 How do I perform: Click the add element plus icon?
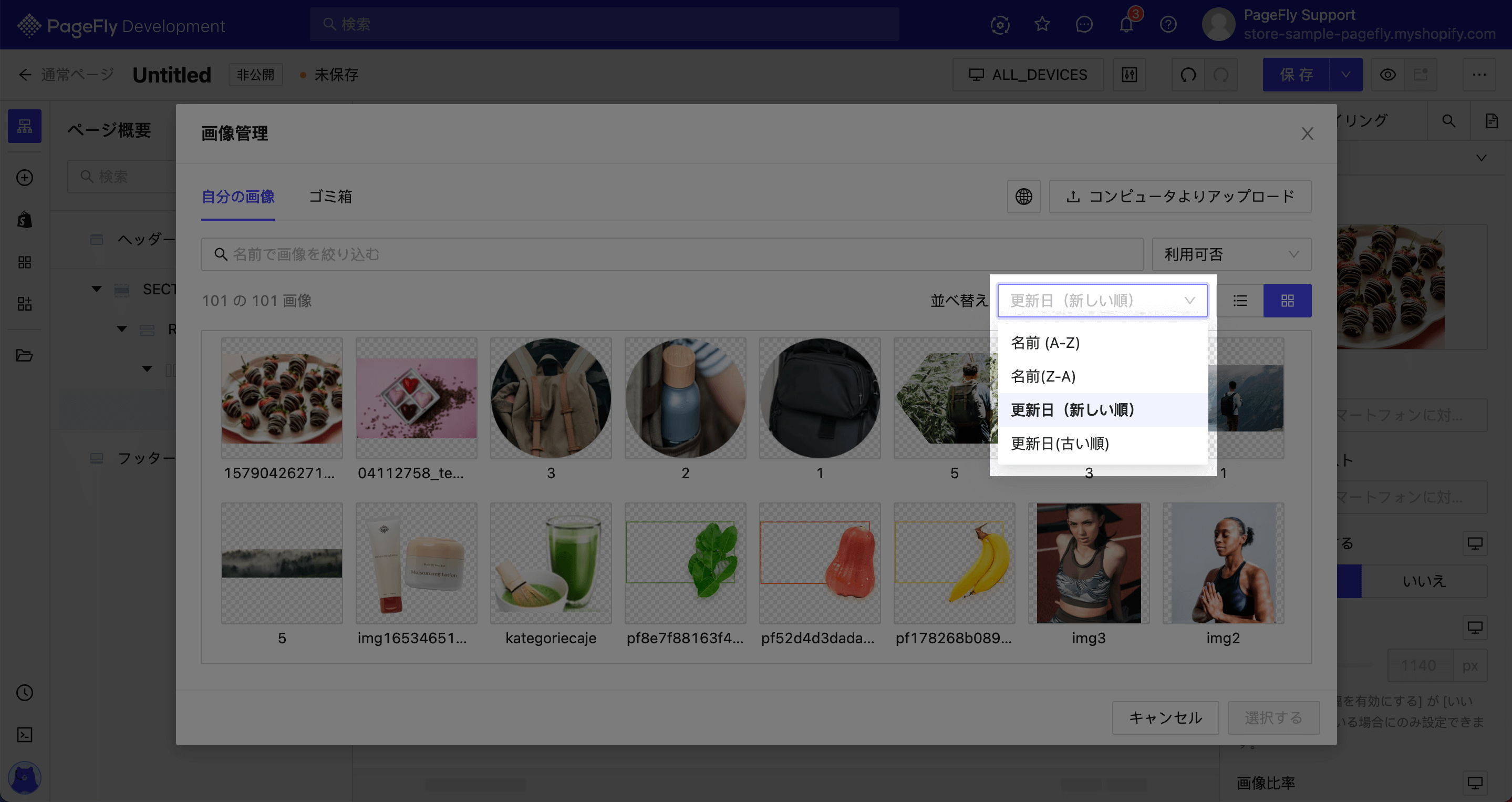25,177
